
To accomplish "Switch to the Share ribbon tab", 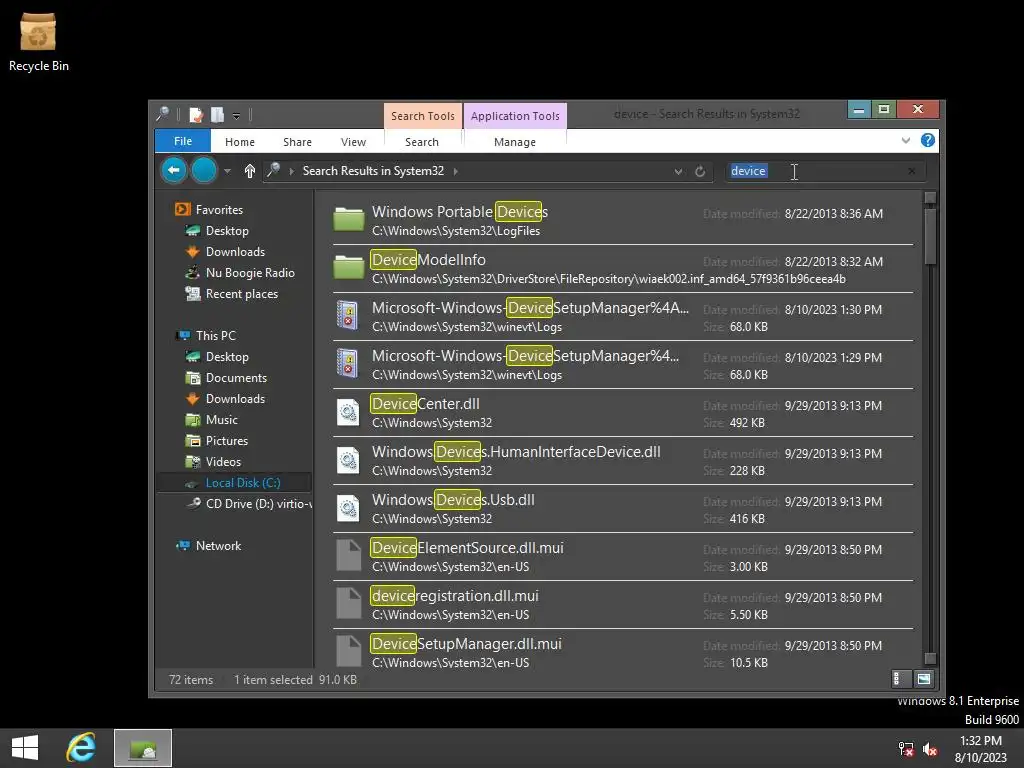I will tap(297, 142).
